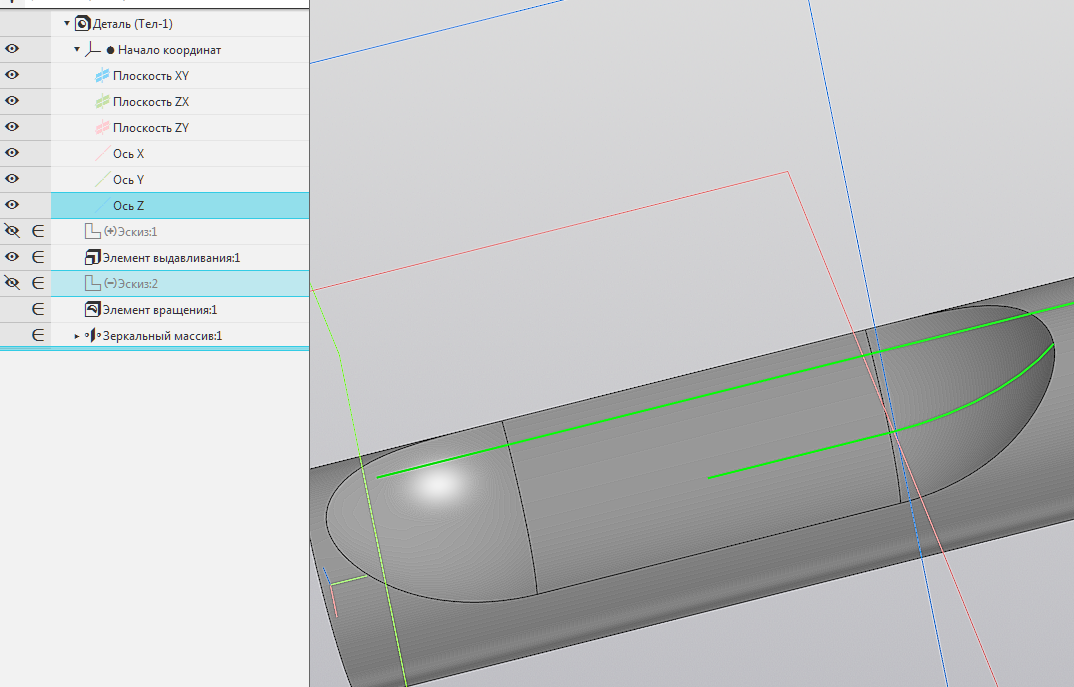Collapse the Деталь (Тел-1) tree node
Screen dimensions: 1074x687
[x=67, y=23]
